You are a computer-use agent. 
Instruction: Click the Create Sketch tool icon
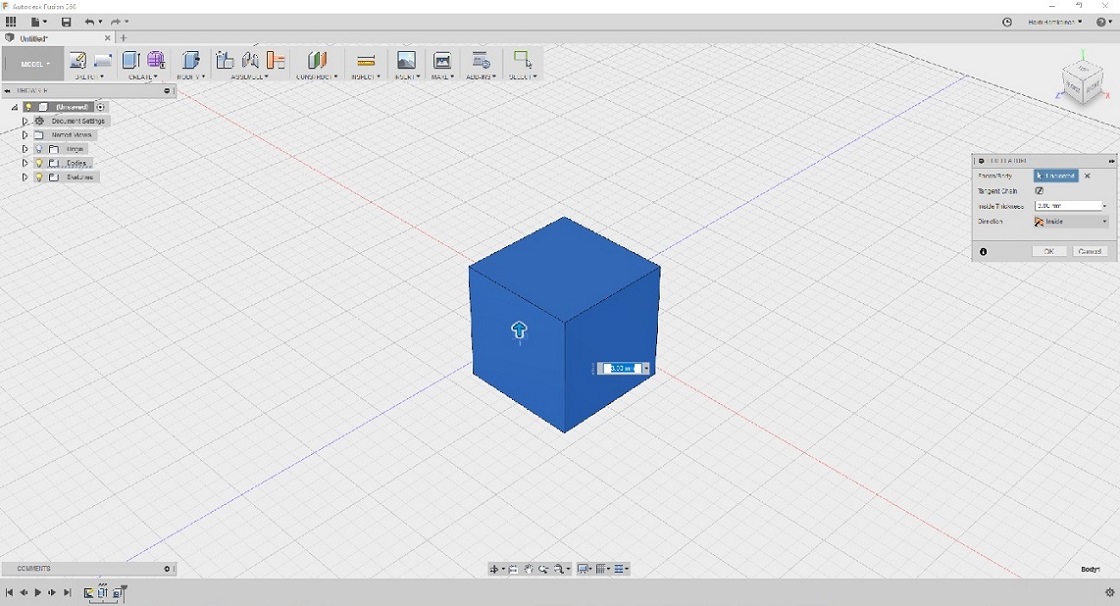pos(77,60)
